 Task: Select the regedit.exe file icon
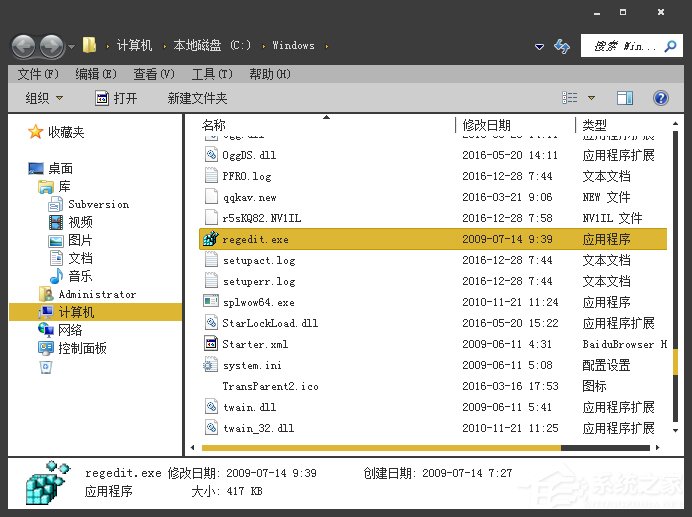pos(211,239)
